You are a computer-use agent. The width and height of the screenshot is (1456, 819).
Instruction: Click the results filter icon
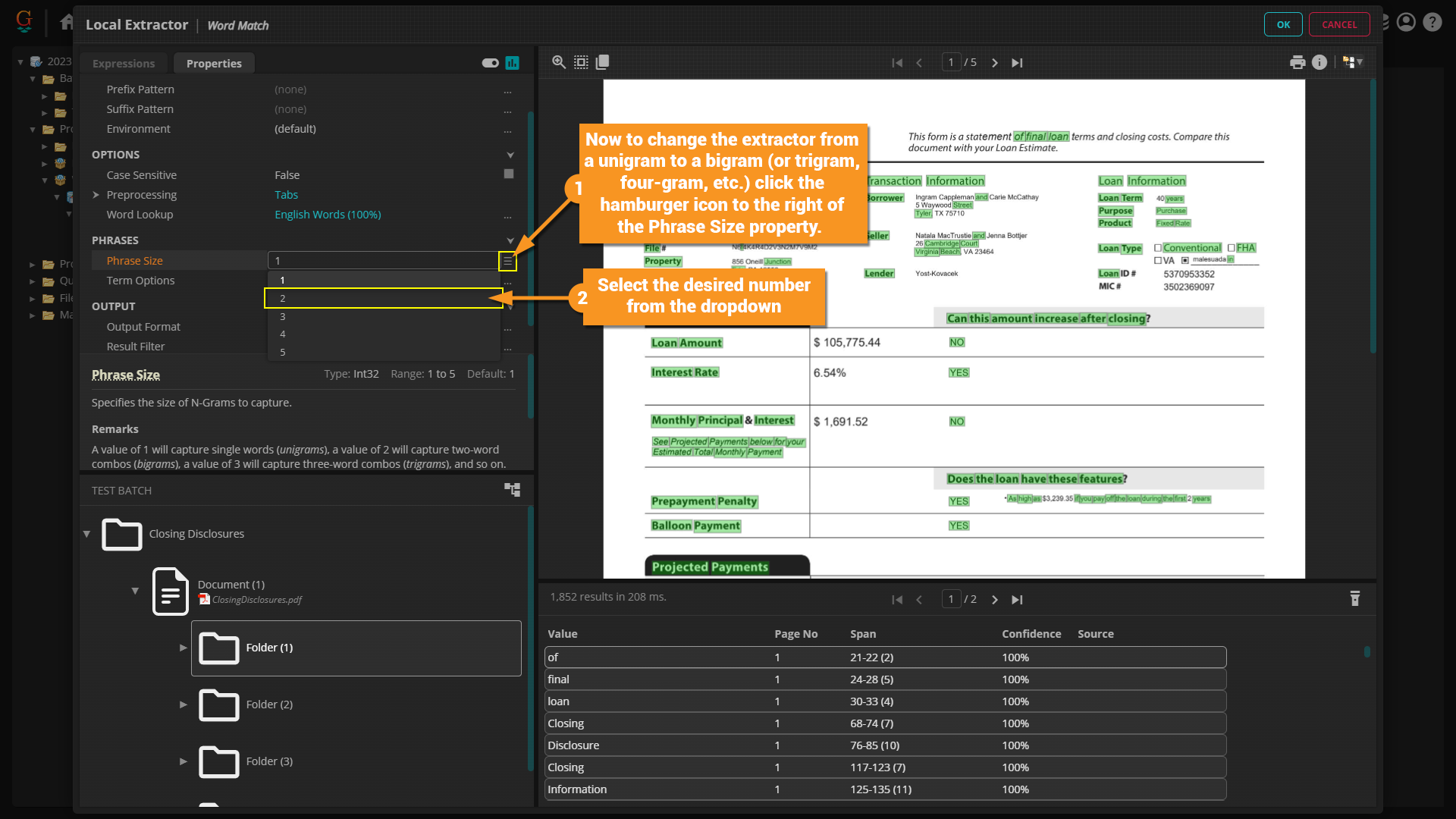(x=1355, y=598)
